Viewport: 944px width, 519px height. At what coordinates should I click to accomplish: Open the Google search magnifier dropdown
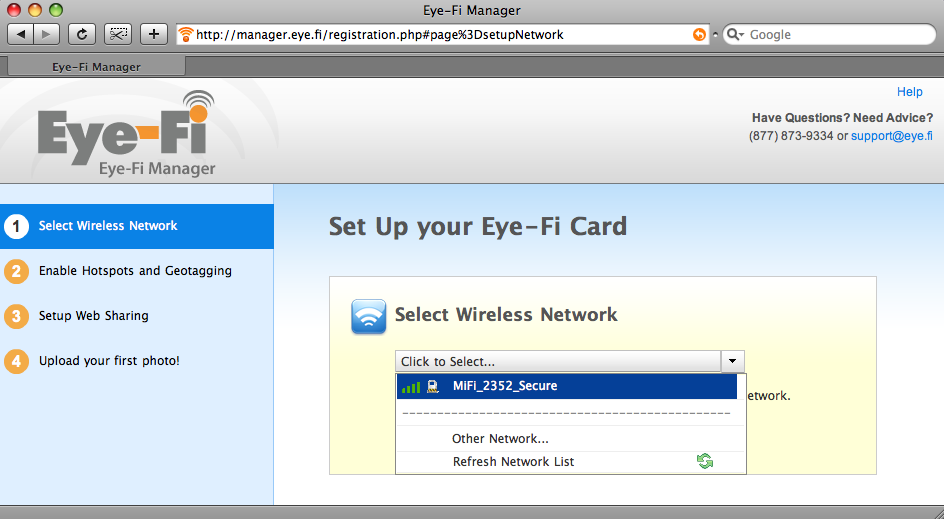tap(736, 34)
